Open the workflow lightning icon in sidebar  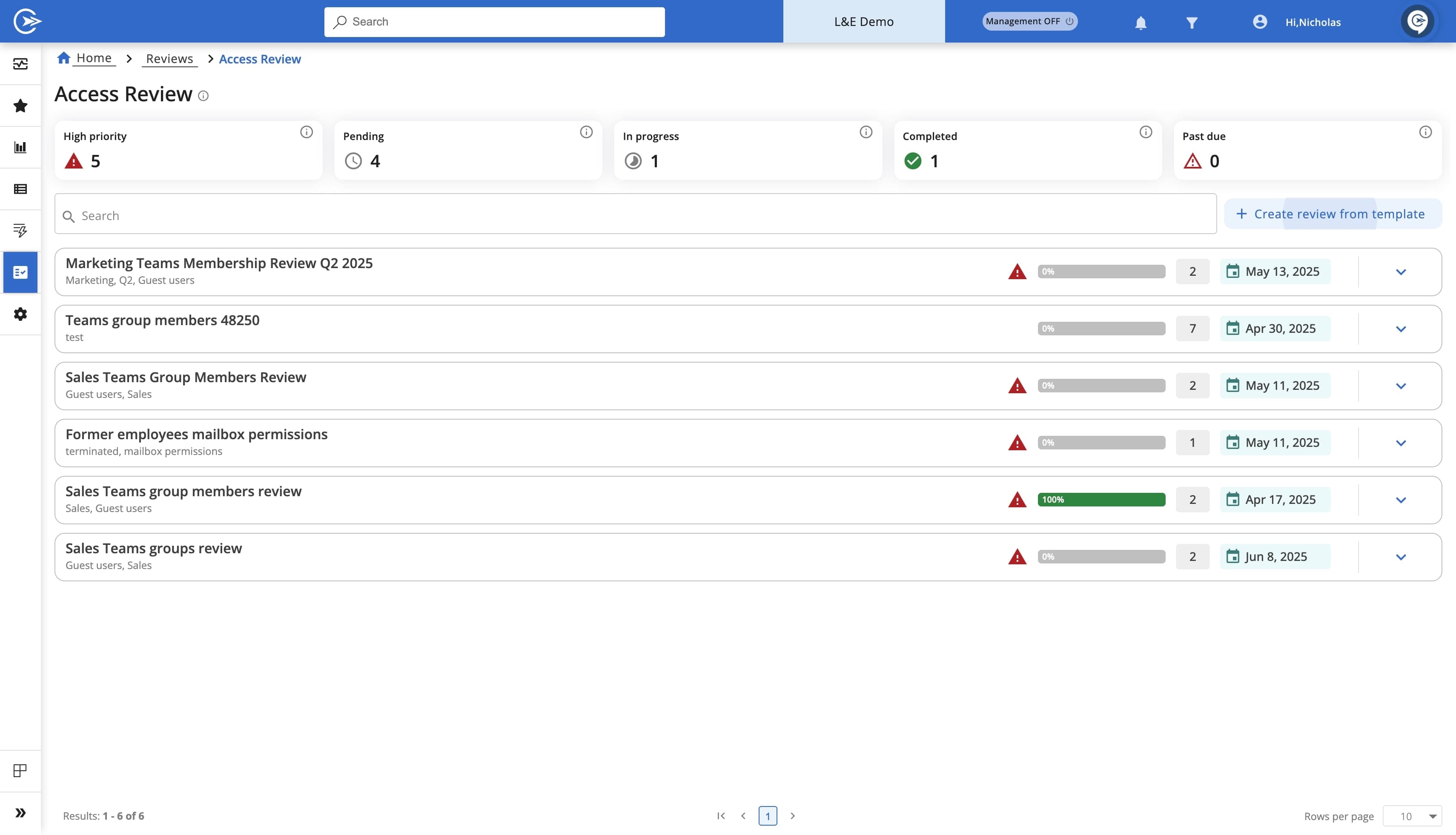coord(21,231)
